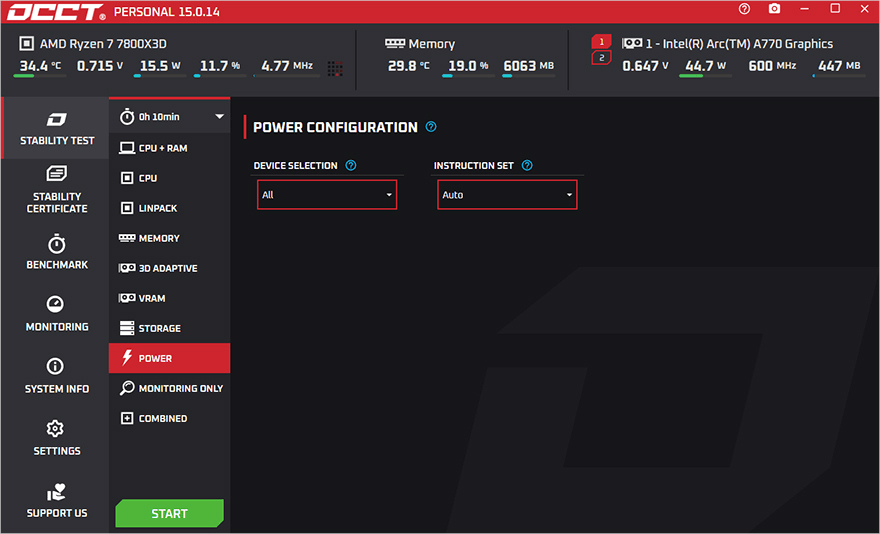
Task: Open help for Device Selection
Action: 351,165
